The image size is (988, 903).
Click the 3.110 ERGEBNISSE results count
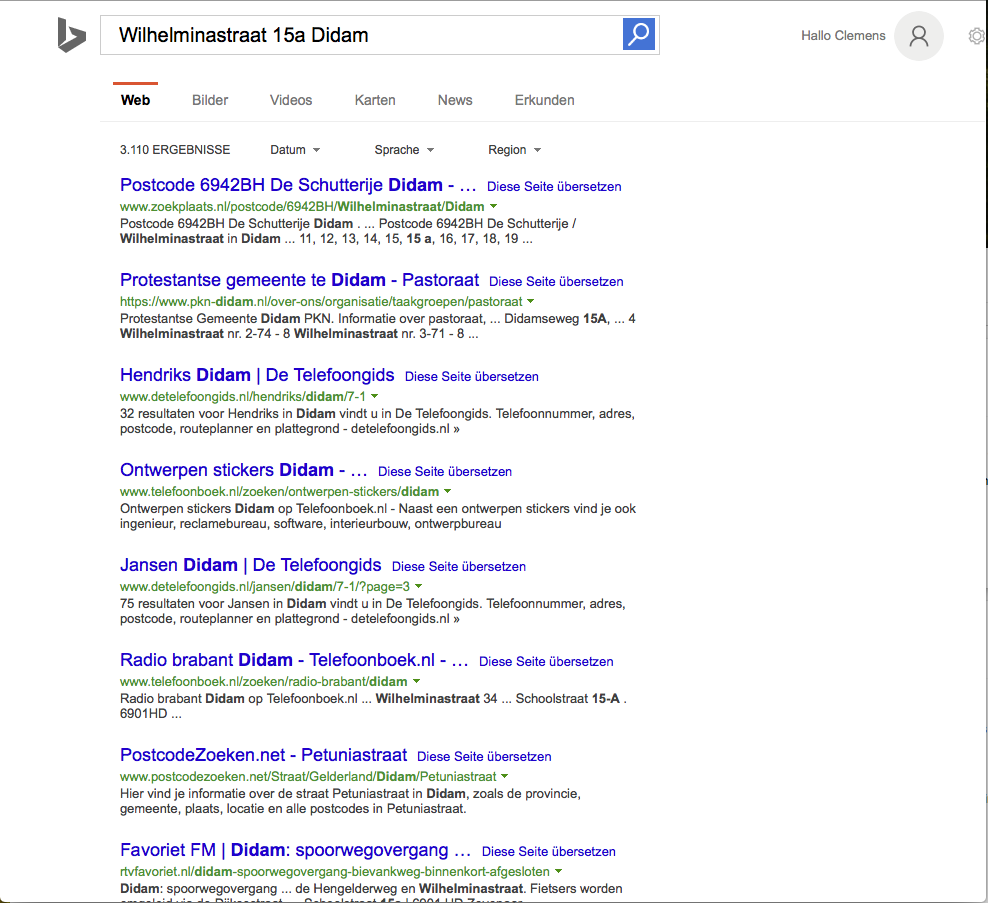175,150
